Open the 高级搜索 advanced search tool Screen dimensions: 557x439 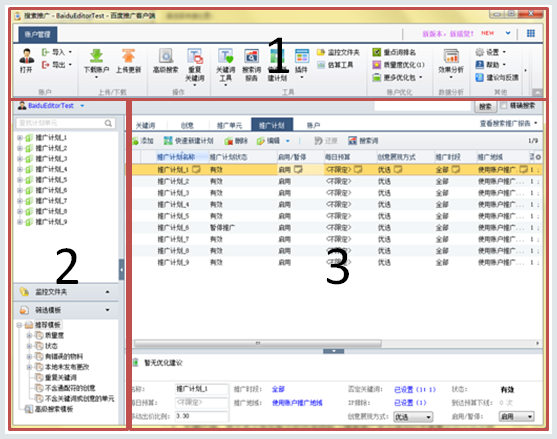[166, 56]
